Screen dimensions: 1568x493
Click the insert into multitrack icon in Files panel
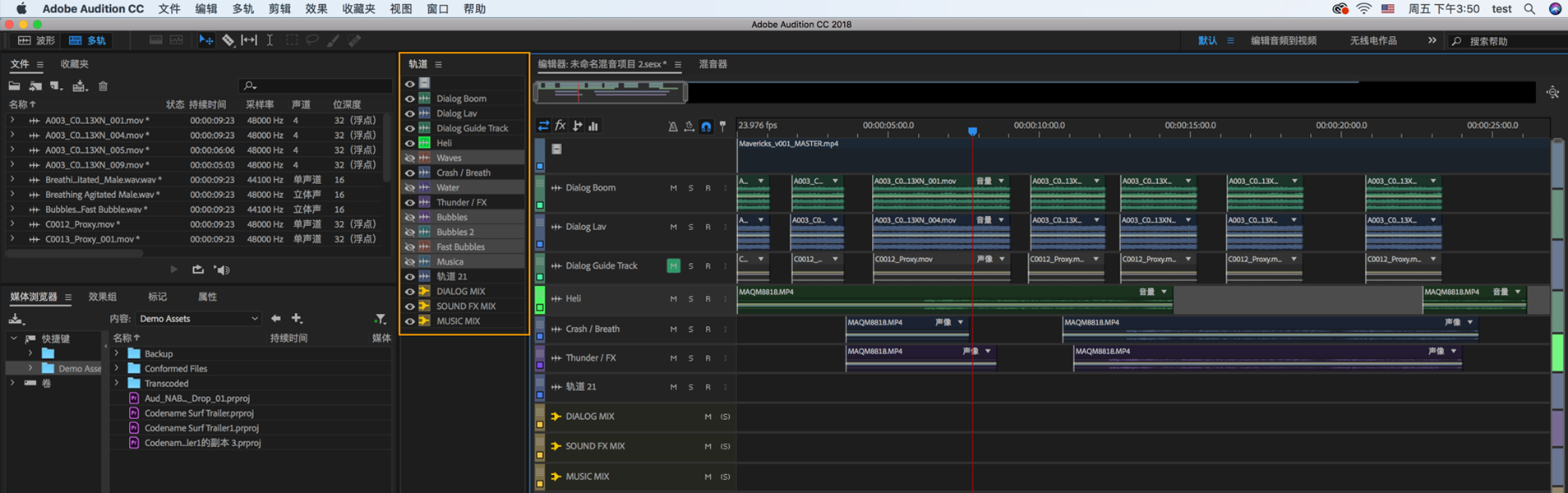pyautogui.click(x=80, y=86)
